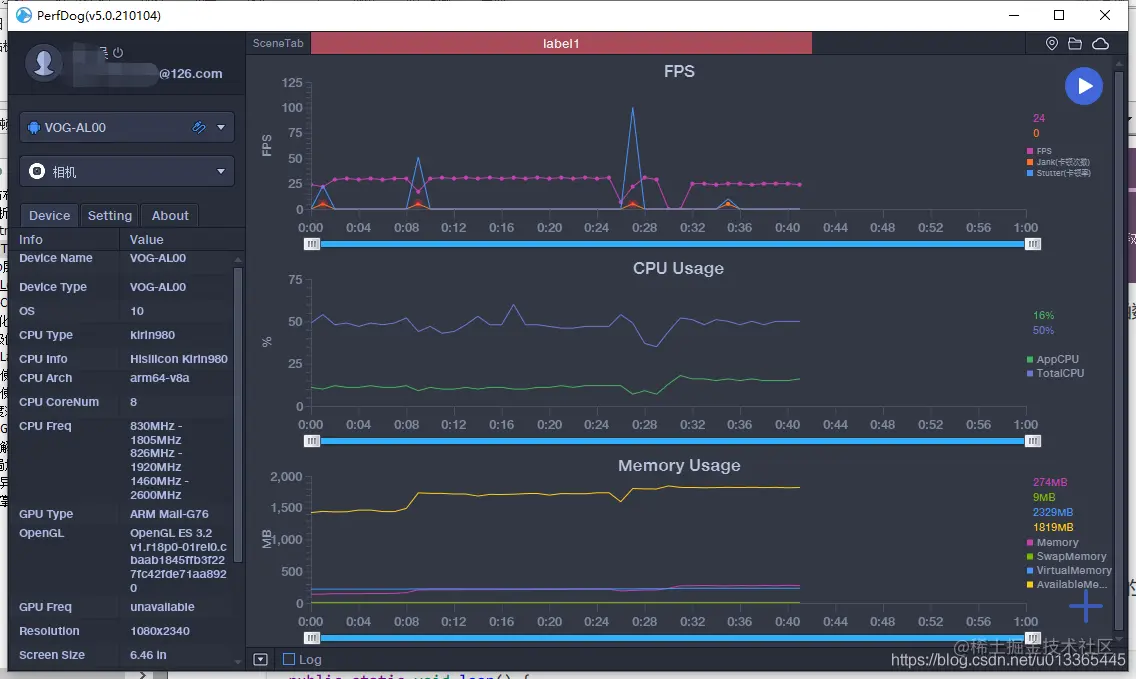Click the Memory Usage chart right range handle

click(x=1033, y=638)
